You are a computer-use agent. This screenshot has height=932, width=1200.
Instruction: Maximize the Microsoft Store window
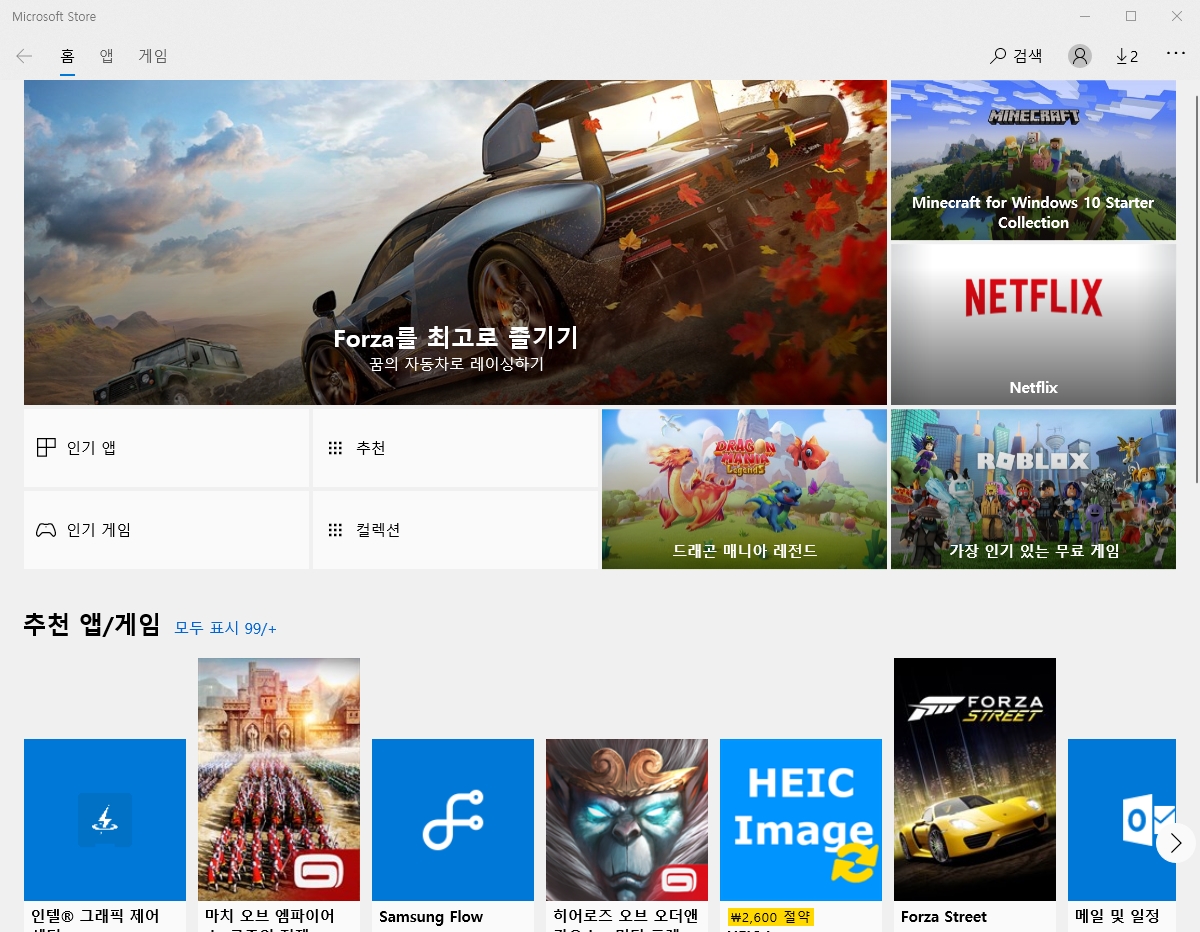pyautogui.click(x=1131, y=16)
